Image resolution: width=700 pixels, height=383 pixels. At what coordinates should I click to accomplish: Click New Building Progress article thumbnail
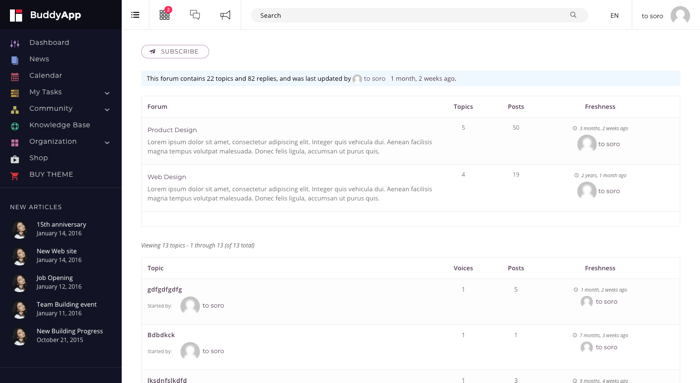tap(20, 337)
